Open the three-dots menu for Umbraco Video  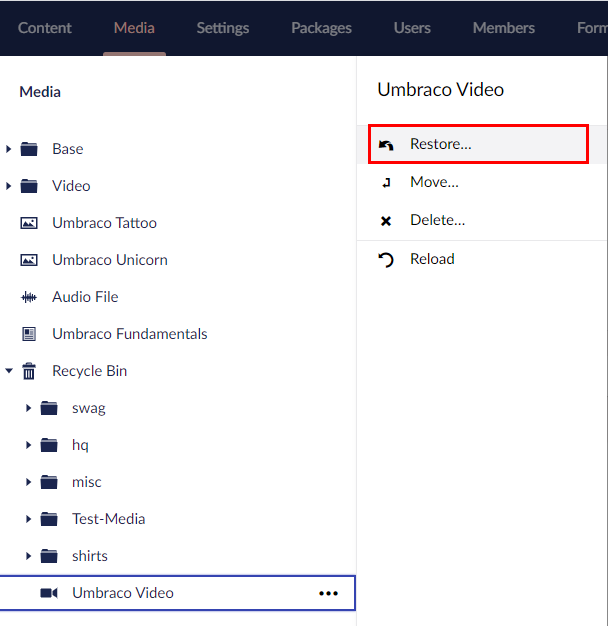[328, 593]
